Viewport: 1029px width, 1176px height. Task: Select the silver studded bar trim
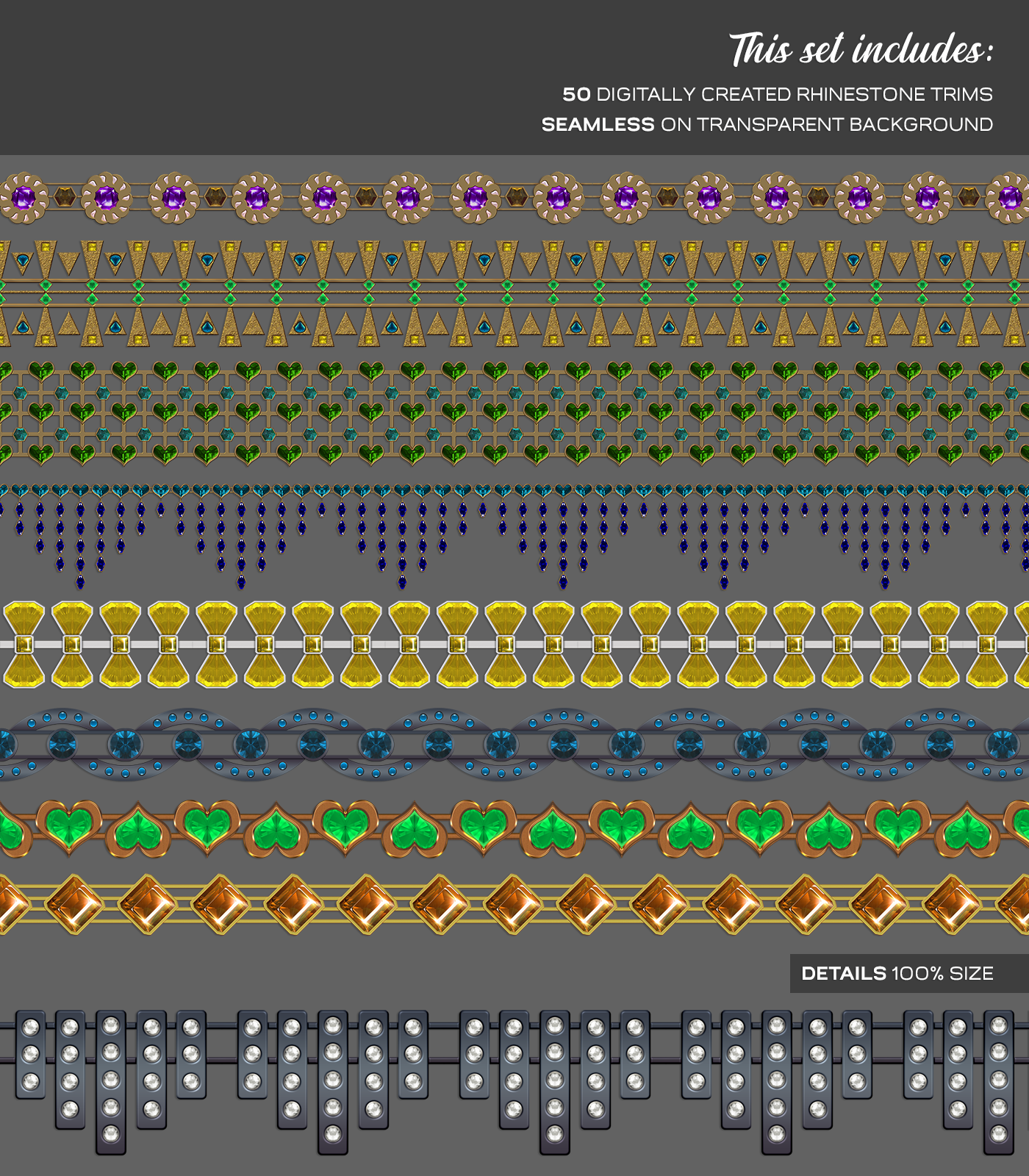coord(514,1082)
